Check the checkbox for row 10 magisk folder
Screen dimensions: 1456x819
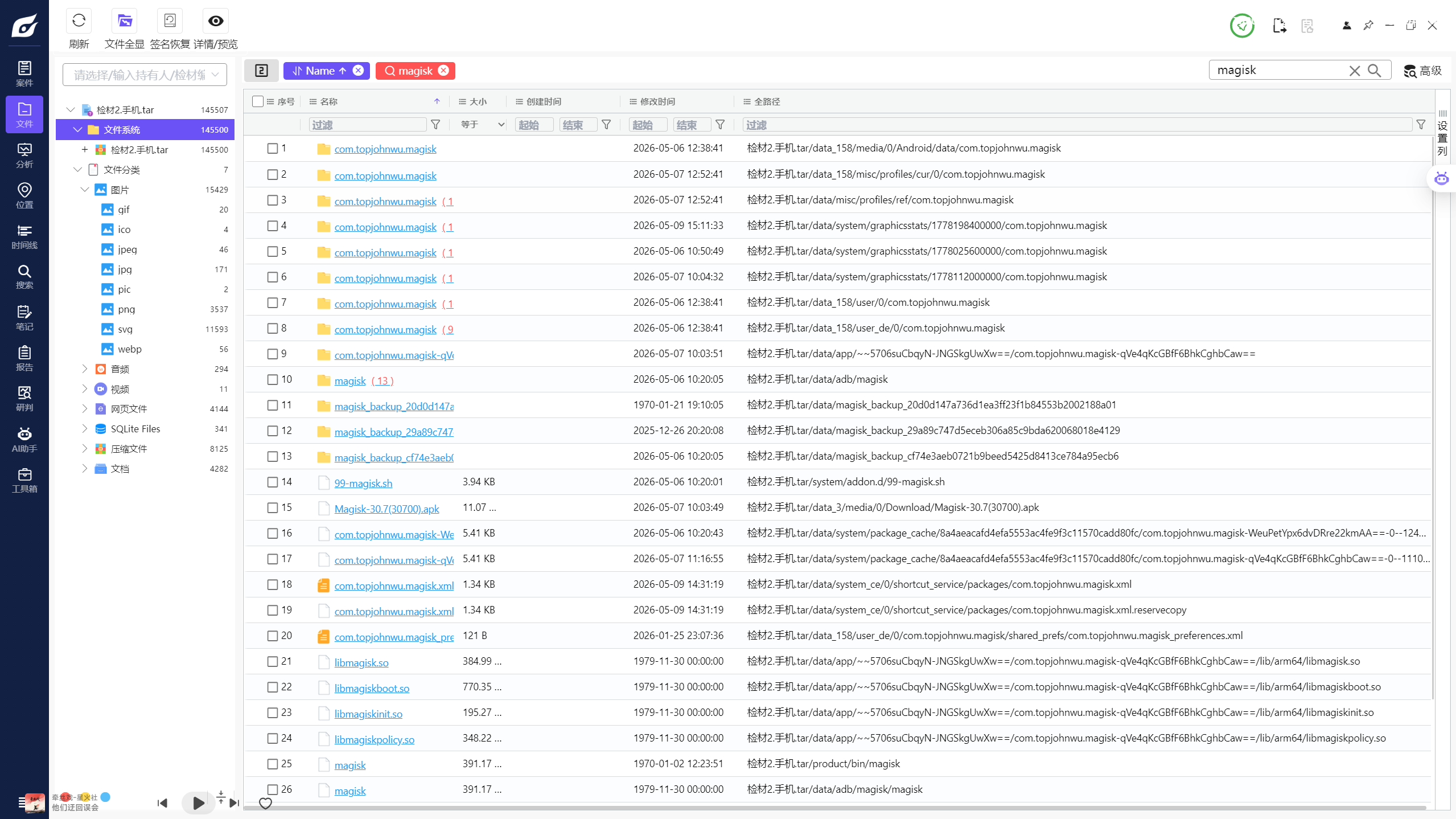tap(273, 379)
